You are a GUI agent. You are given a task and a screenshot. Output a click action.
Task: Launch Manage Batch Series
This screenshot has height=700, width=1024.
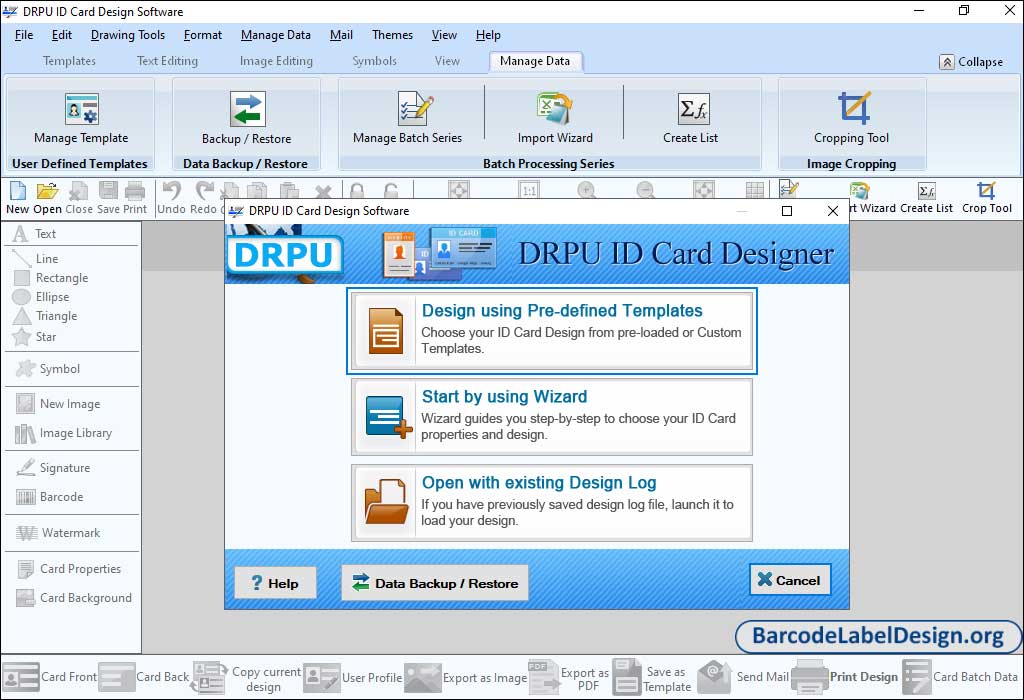[x=408, y=118]
